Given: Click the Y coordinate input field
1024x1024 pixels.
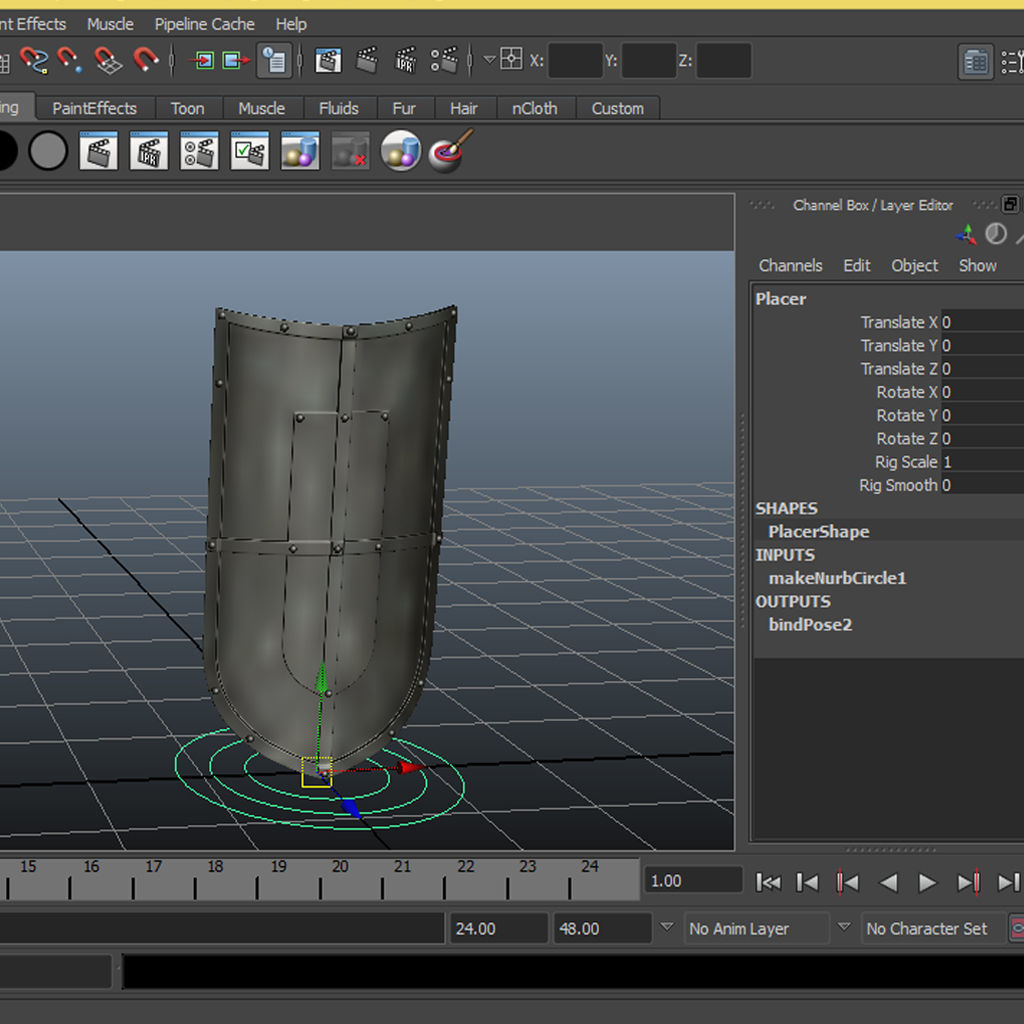Looking at the screenshot, I should click(648, 61).
